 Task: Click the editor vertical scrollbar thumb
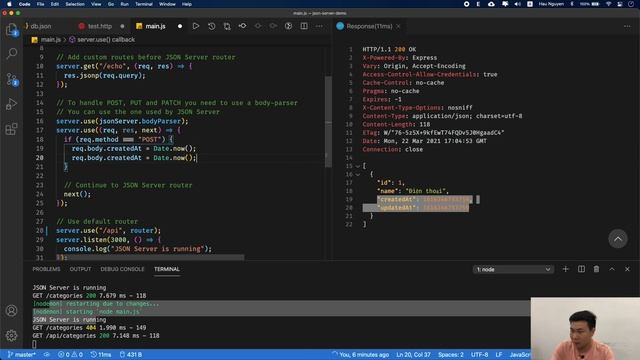tap(328, 121)
